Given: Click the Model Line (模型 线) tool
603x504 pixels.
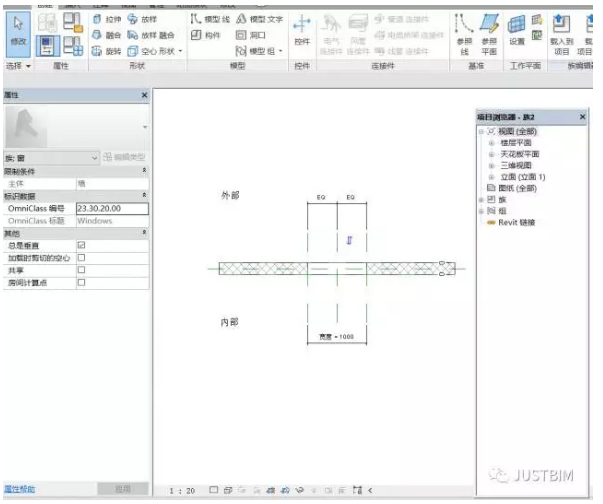Looking at the screenshot, I should [x=210, y=19].
